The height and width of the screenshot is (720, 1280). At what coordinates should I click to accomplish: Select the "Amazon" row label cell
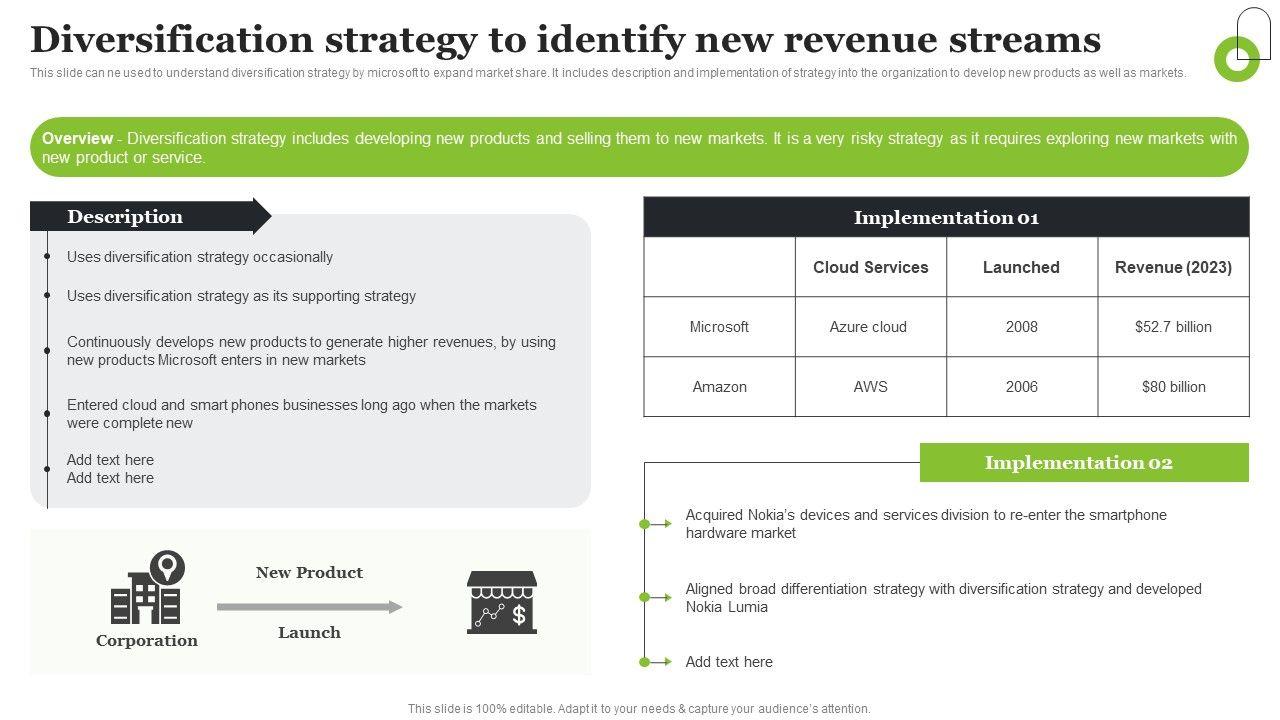pos(719,387)
